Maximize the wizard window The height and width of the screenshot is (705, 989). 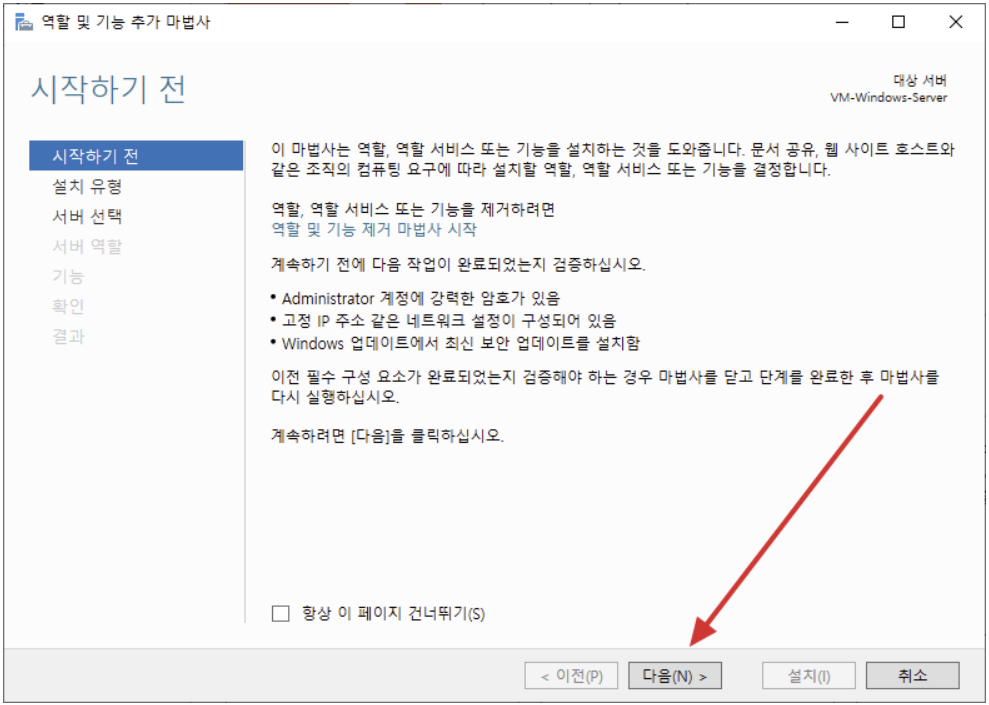[x=898, y=22]
